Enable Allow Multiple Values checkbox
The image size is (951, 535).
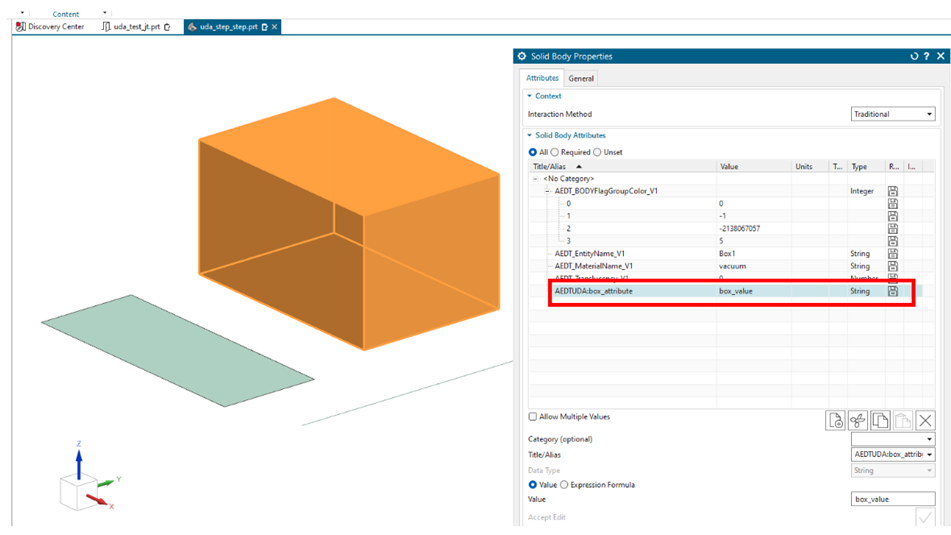[533, 417]
